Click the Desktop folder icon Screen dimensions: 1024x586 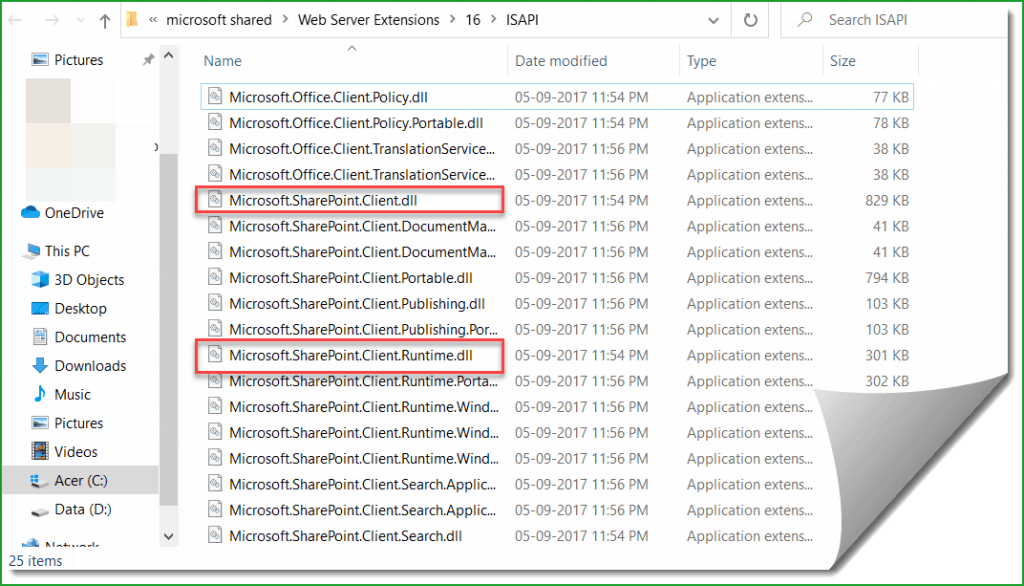40,308
